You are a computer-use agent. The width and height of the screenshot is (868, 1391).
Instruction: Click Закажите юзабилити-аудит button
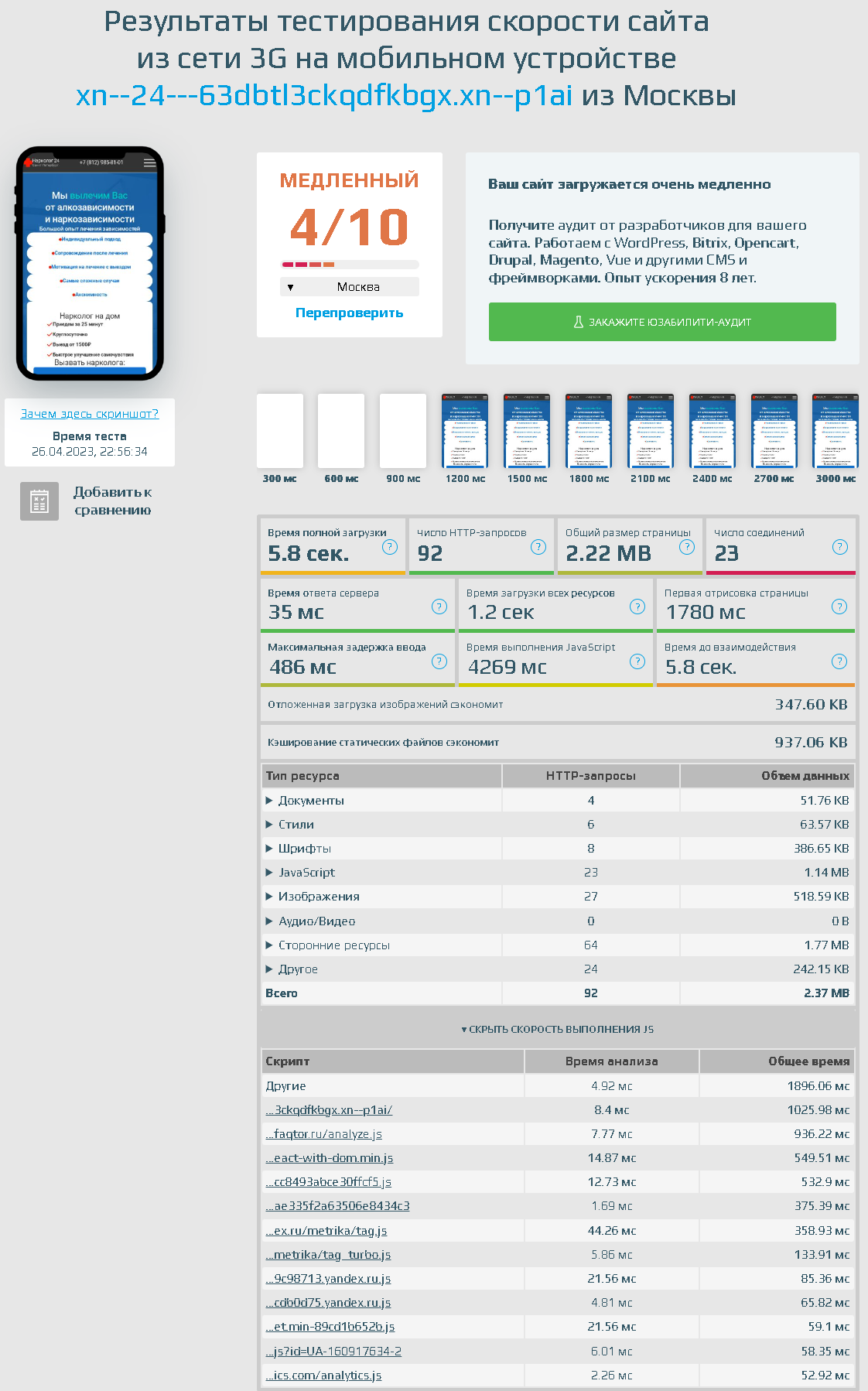click(x=662, y=322)
